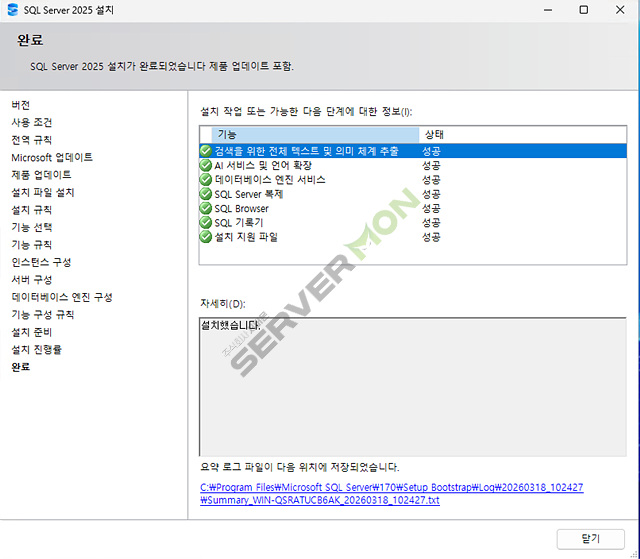
Task: Click the 인스턴스 구성 step in sidebar
Action: coord(41,262)
